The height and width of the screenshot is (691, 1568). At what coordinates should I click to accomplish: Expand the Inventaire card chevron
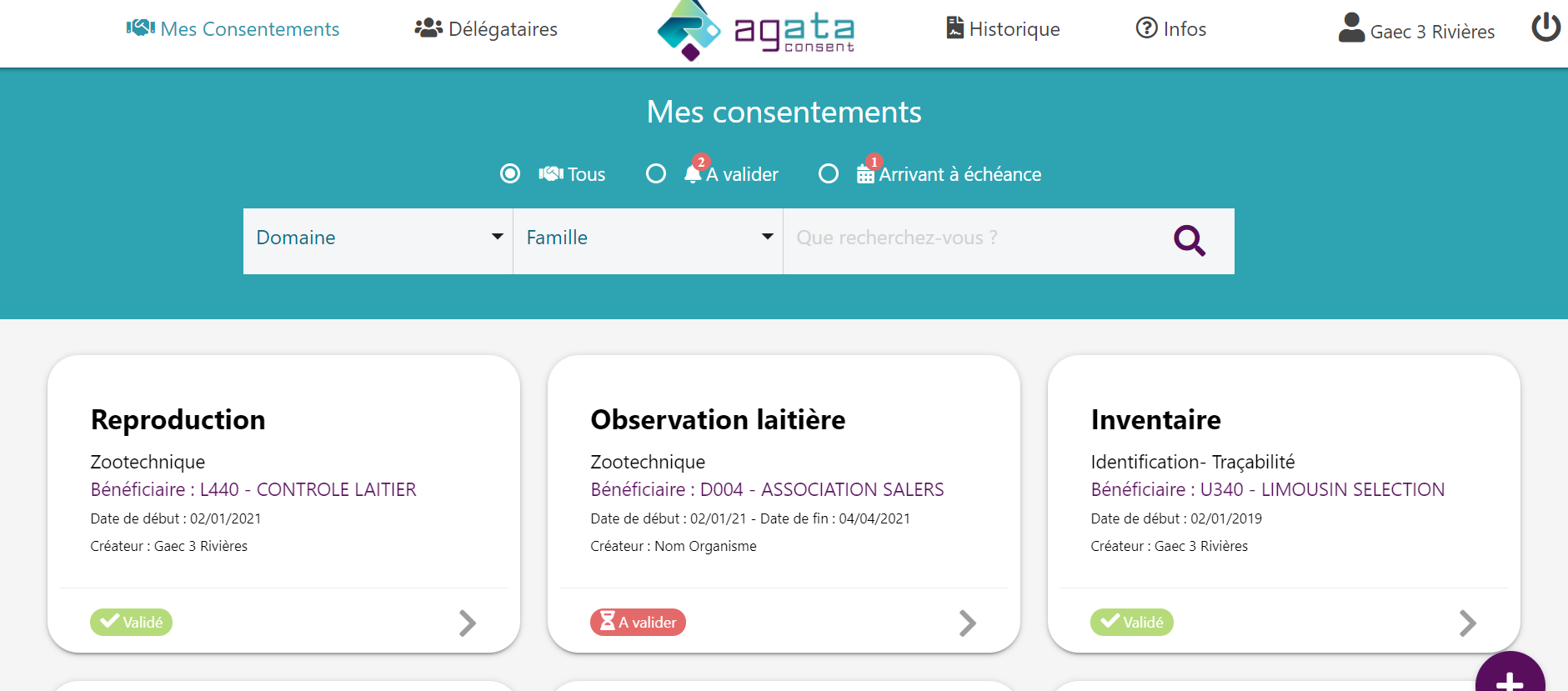point(1468,623)
